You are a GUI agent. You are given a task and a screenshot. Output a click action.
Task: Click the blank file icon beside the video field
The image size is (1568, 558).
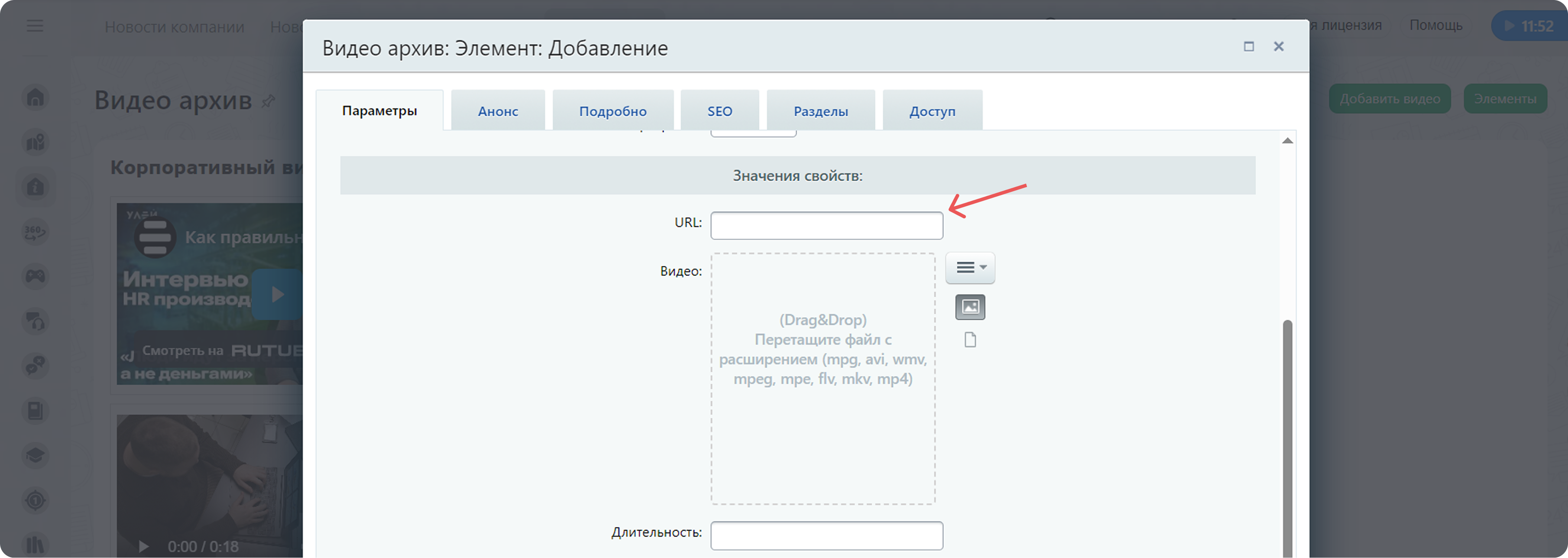970,340
